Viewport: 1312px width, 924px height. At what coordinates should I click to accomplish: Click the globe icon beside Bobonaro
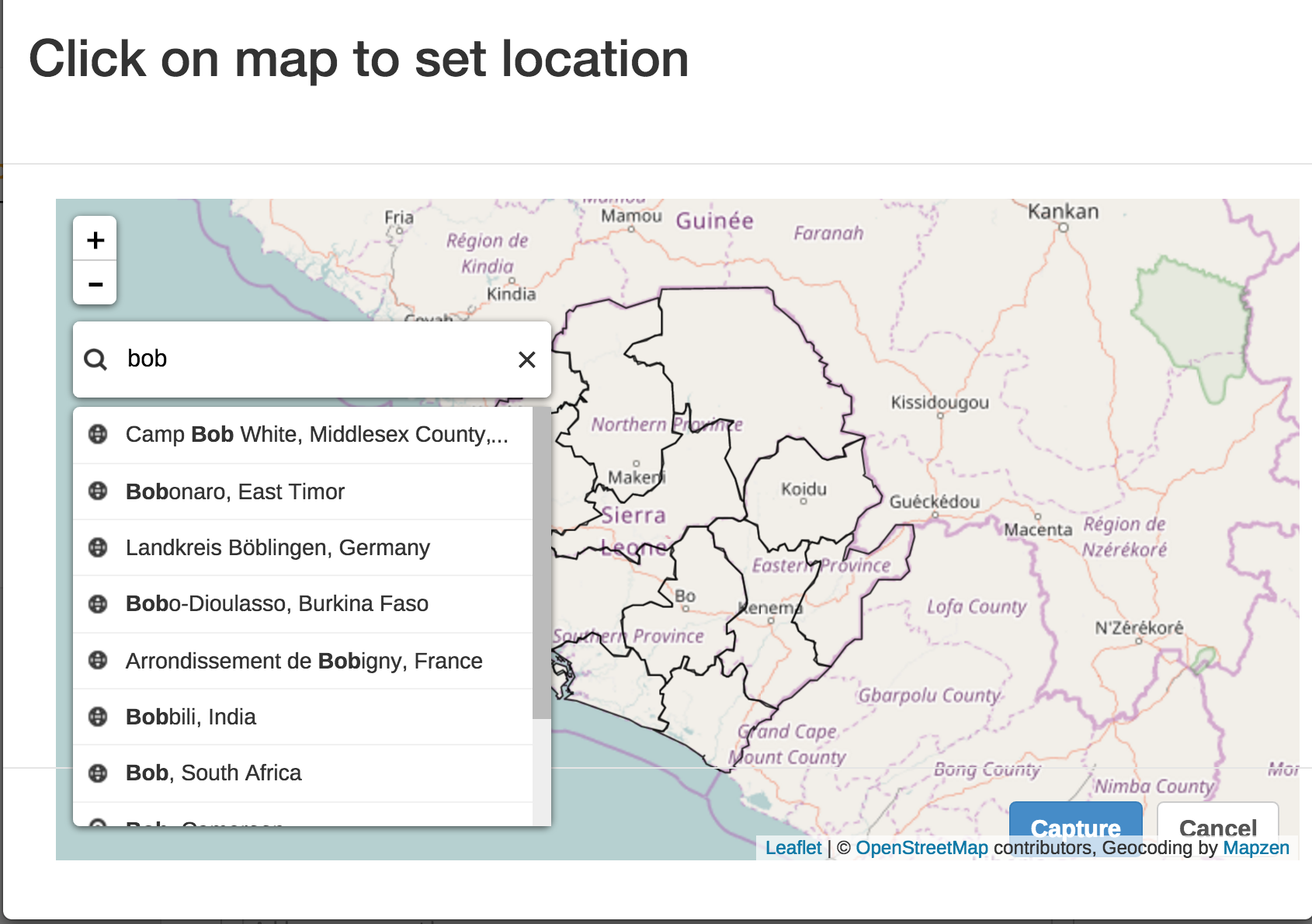click(x=98, y=491)
